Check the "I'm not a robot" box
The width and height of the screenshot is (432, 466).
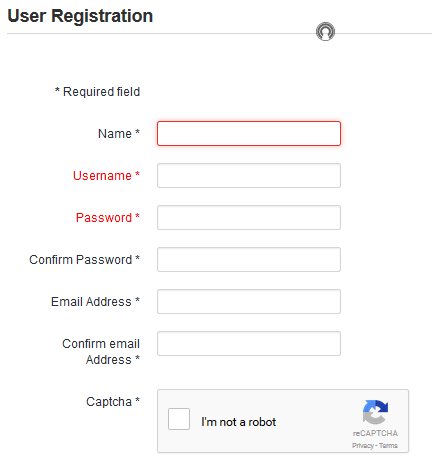pyautogui.click(x=179, y=419)
